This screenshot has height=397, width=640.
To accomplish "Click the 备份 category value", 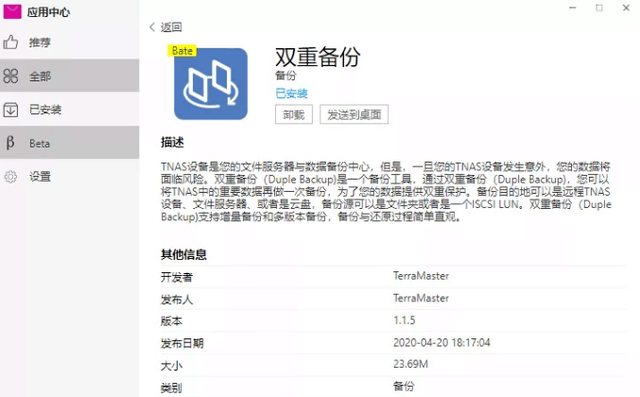I will tap(404, 386).
